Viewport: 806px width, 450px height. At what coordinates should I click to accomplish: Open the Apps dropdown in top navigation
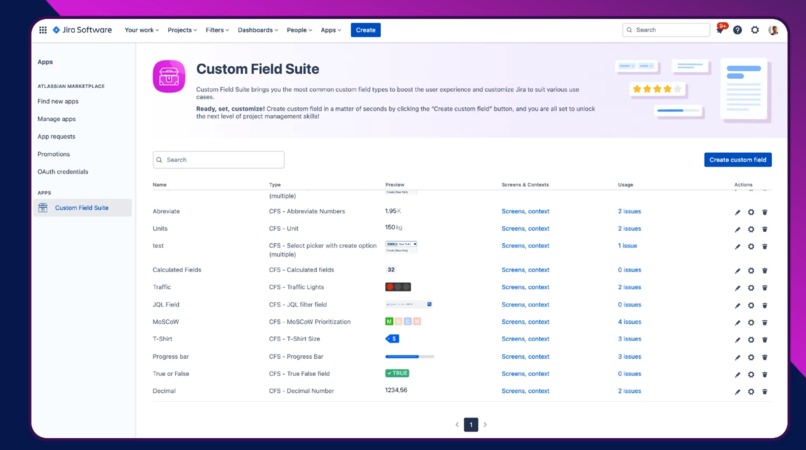tap(331, 30)
